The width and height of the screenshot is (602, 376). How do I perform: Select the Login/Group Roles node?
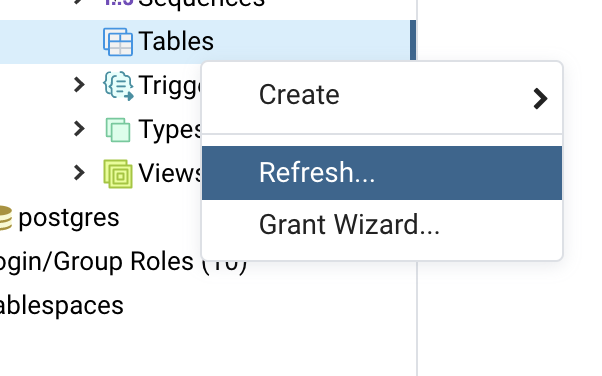[123, 262]
